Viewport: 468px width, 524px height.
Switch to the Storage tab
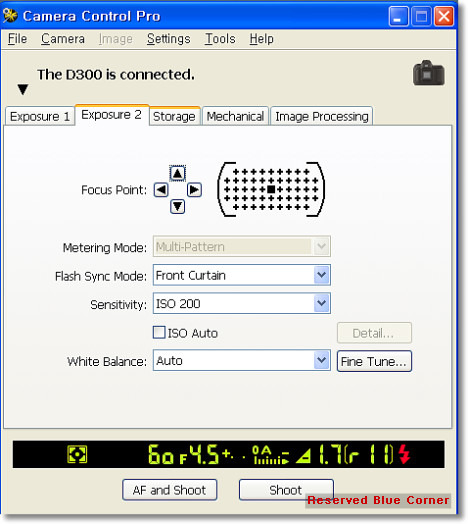click(x=174, y=116)
